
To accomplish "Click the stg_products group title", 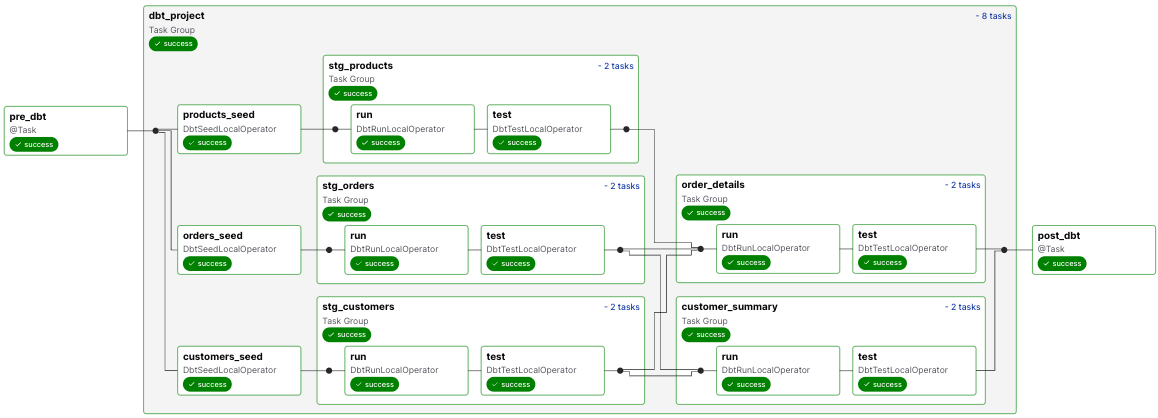I will click(x=360, y=66).
